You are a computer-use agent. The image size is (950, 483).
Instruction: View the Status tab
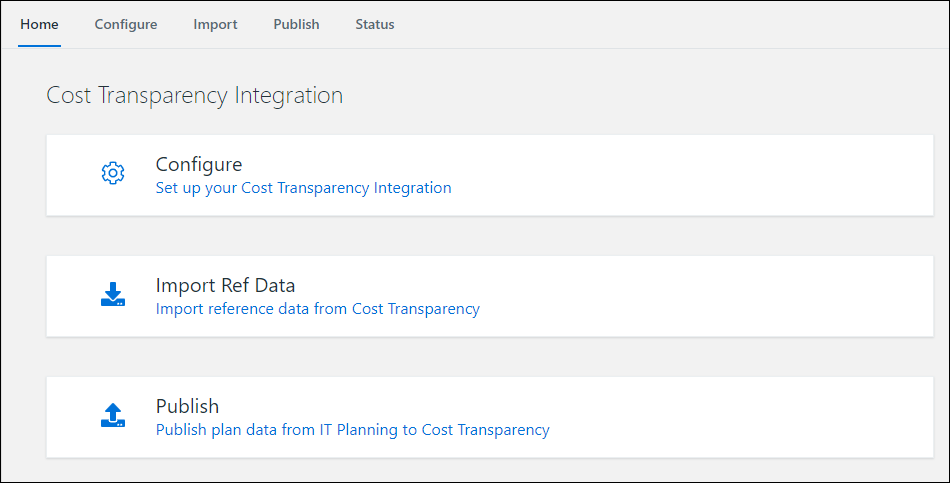point(375,24)
